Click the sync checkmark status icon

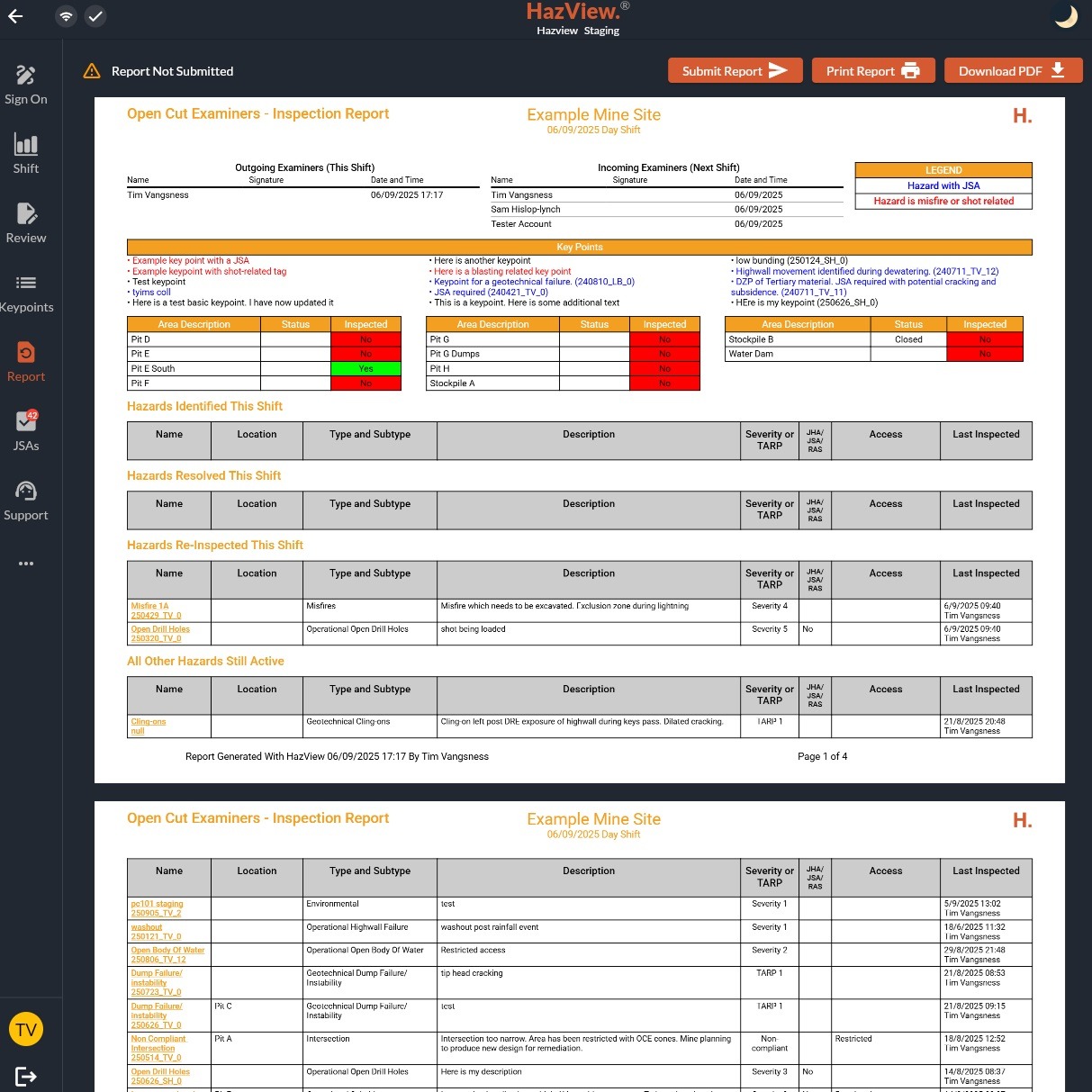click(95, 16)
